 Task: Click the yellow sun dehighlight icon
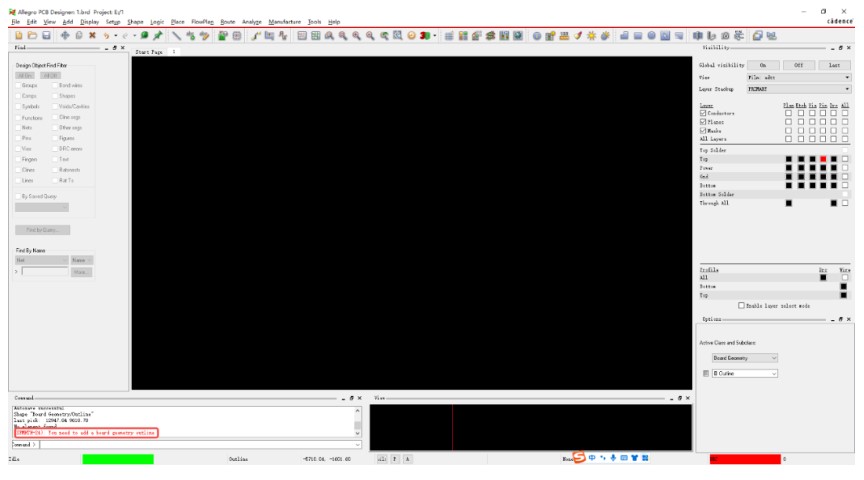(x=591, y=36)
